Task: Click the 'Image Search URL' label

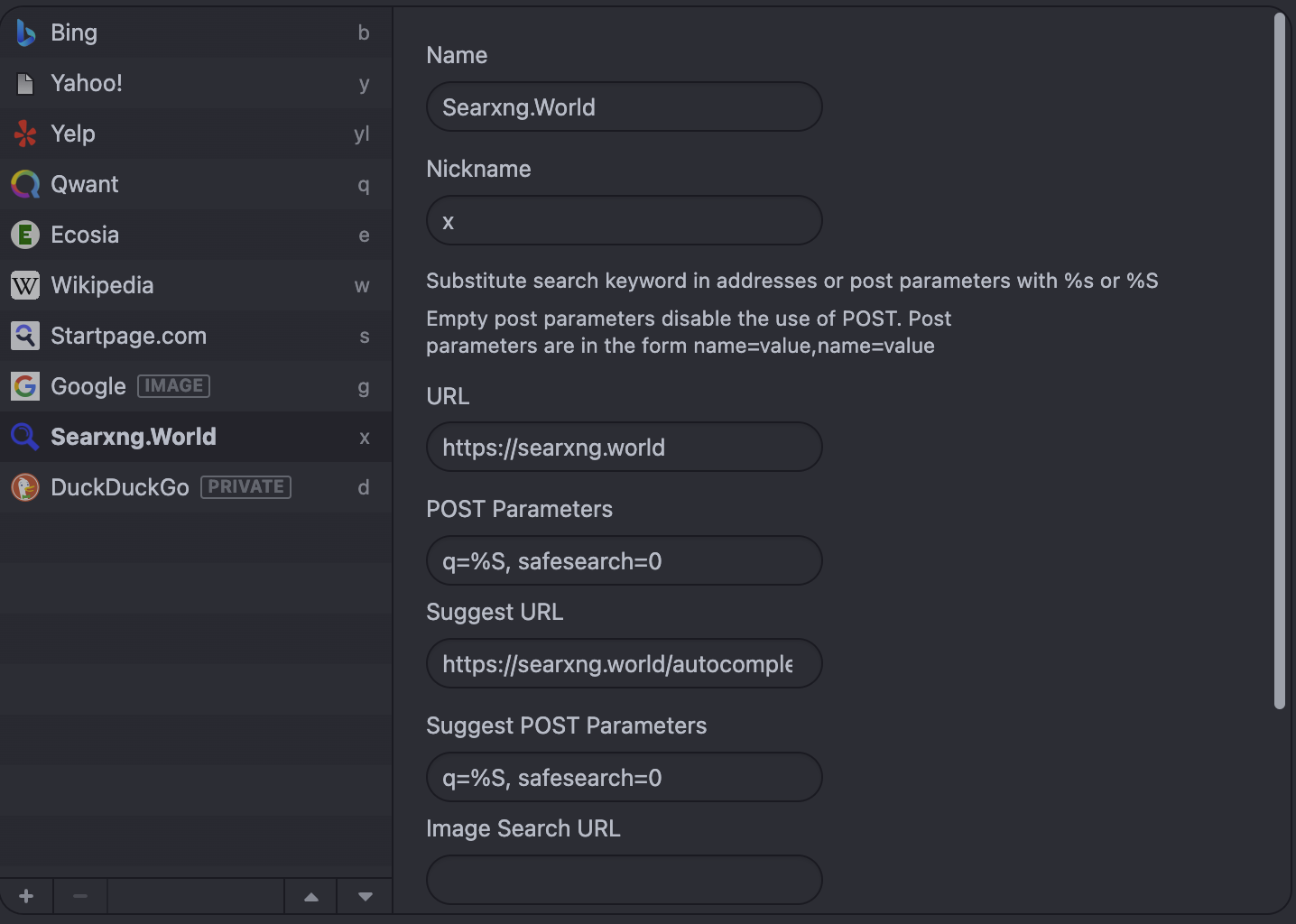Action: (x=523, y=828)
